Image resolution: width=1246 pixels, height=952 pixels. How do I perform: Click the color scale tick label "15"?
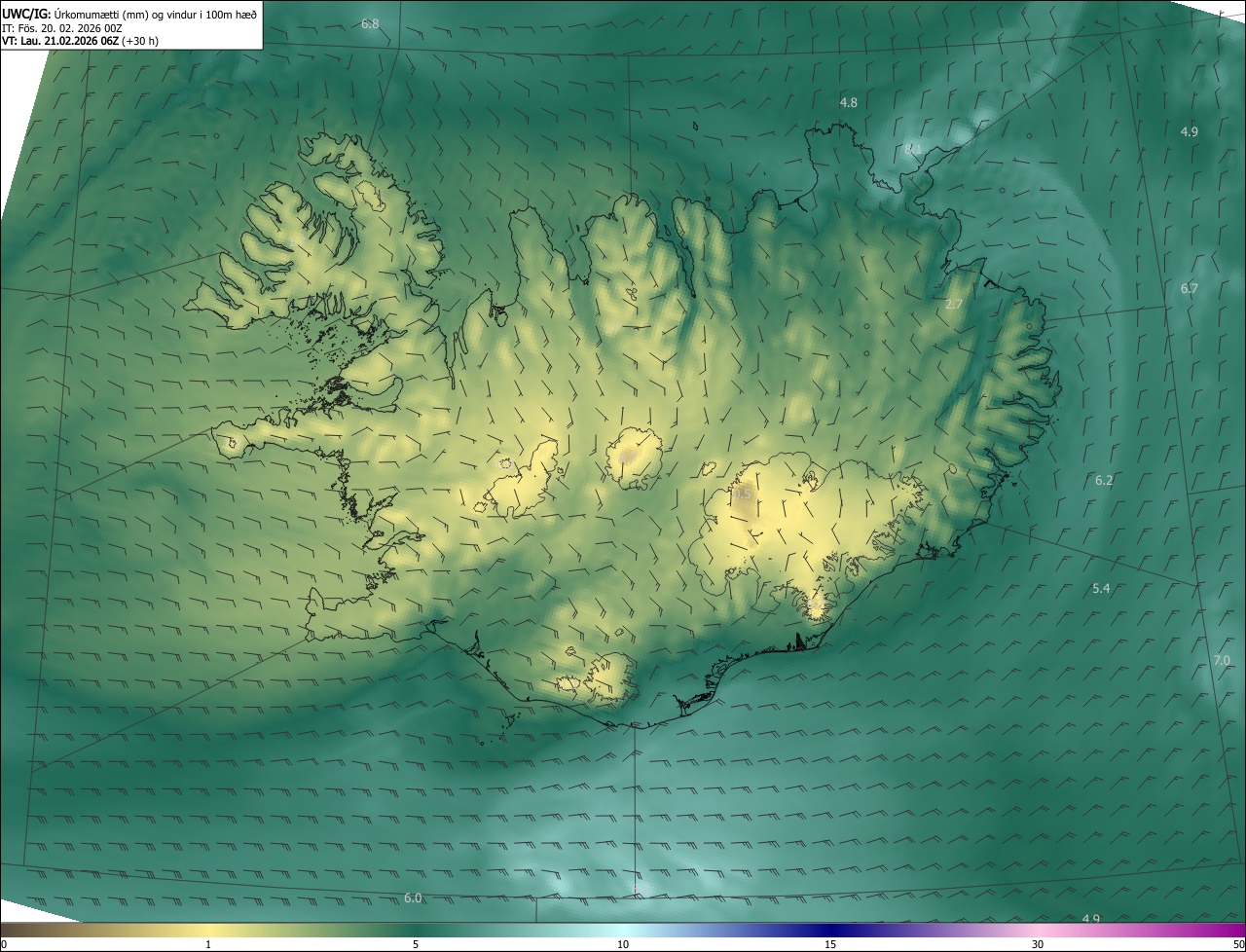coord(830,944)
